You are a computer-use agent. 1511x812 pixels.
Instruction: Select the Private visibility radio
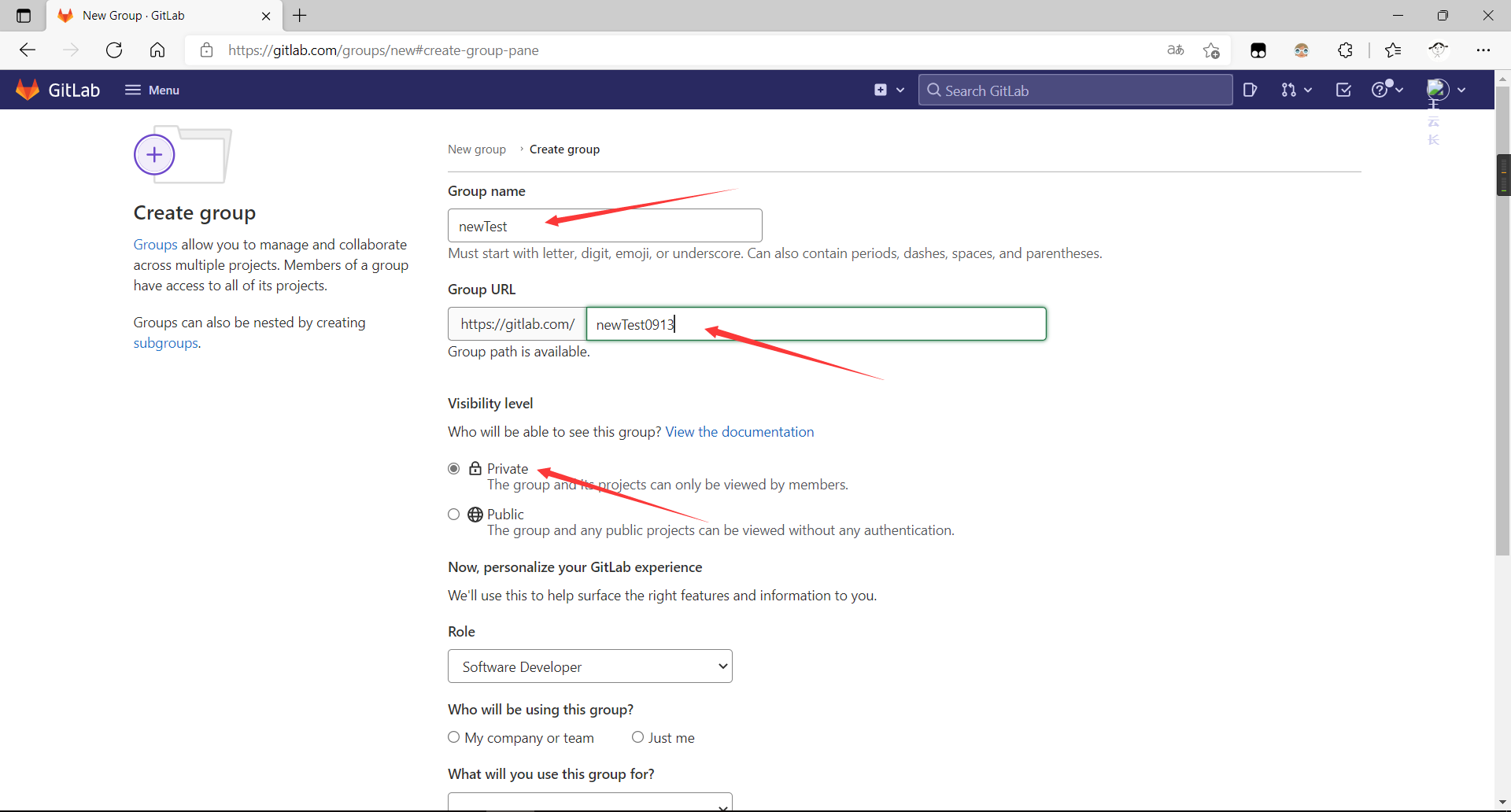[x=454, y=469]
